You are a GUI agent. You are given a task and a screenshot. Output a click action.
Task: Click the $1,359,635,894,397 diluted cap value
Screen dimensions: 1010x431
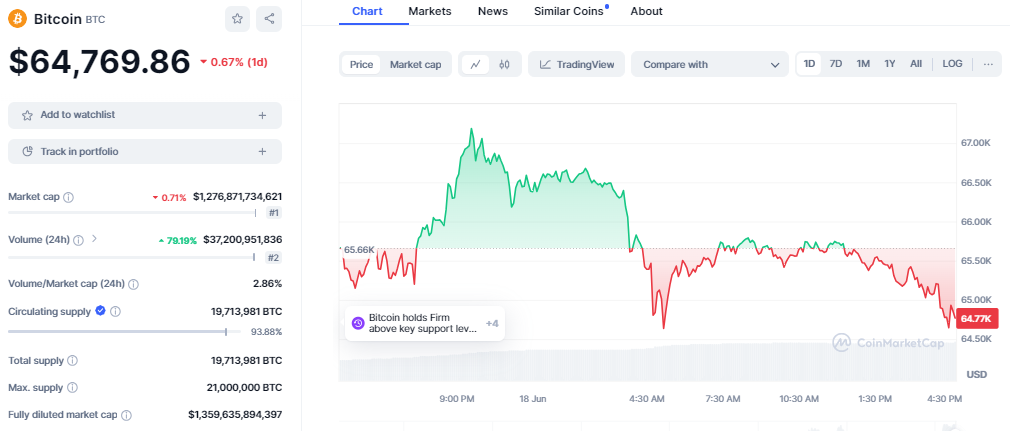point(235,416)
